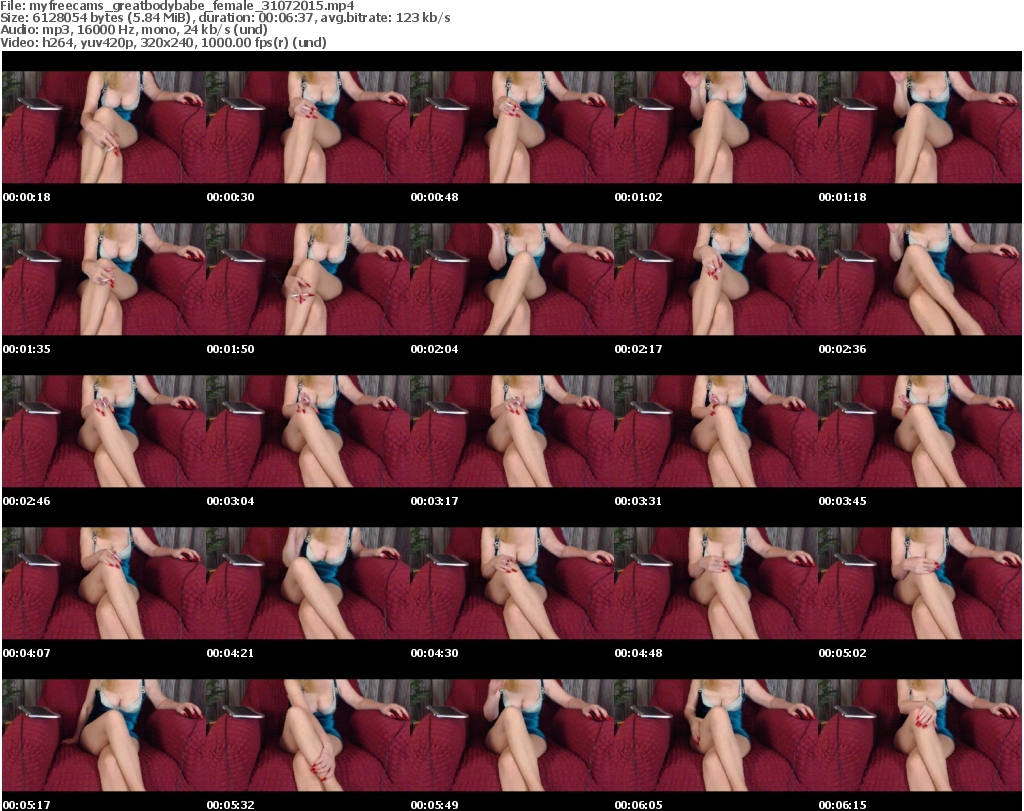Open the thumbnail labeled 00:02:04

coord(512,279)
